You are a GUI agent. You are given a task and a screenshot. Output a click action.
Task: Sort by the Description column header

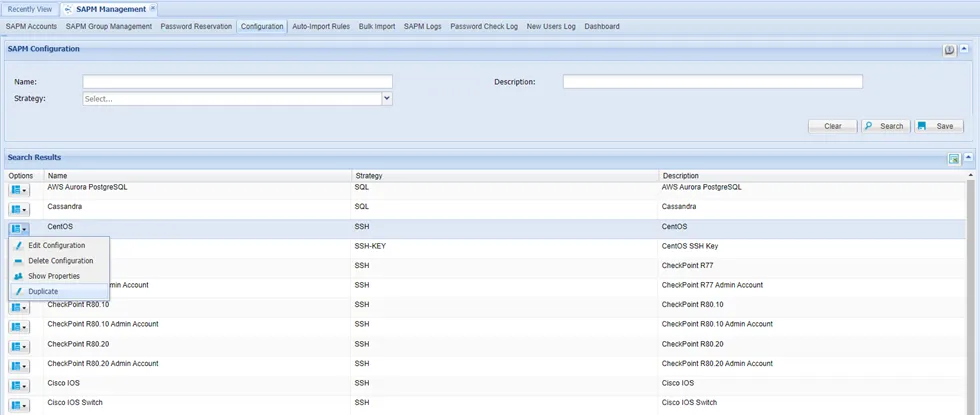[x=812, y=176]
